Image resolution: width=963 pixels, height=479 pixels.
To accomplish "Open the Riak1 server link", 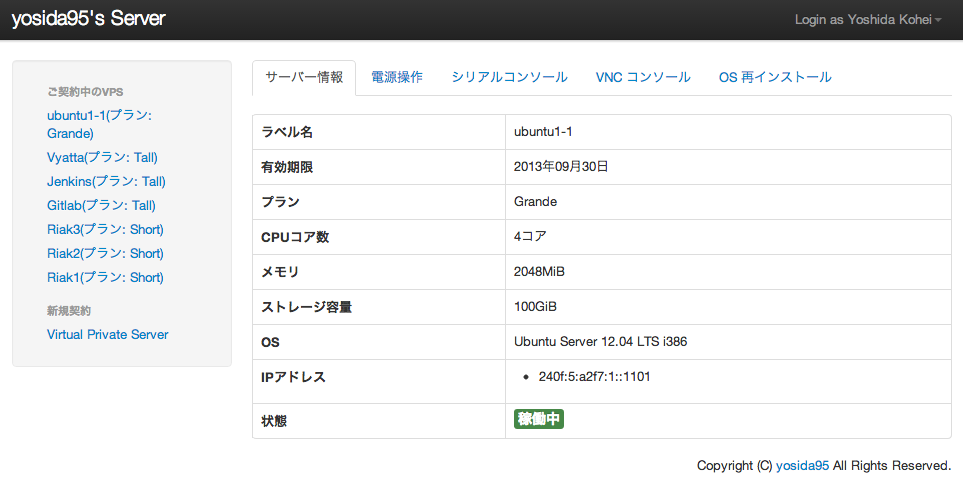I will (105, 277).
